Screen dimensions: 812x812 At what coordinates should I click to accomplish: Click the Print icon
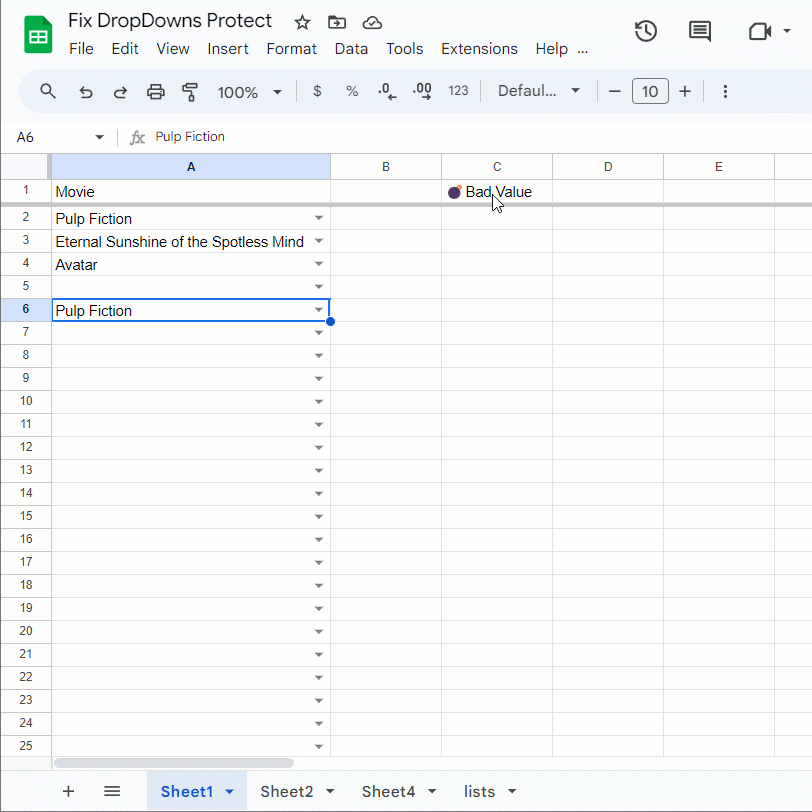click(x=155, y=91)
